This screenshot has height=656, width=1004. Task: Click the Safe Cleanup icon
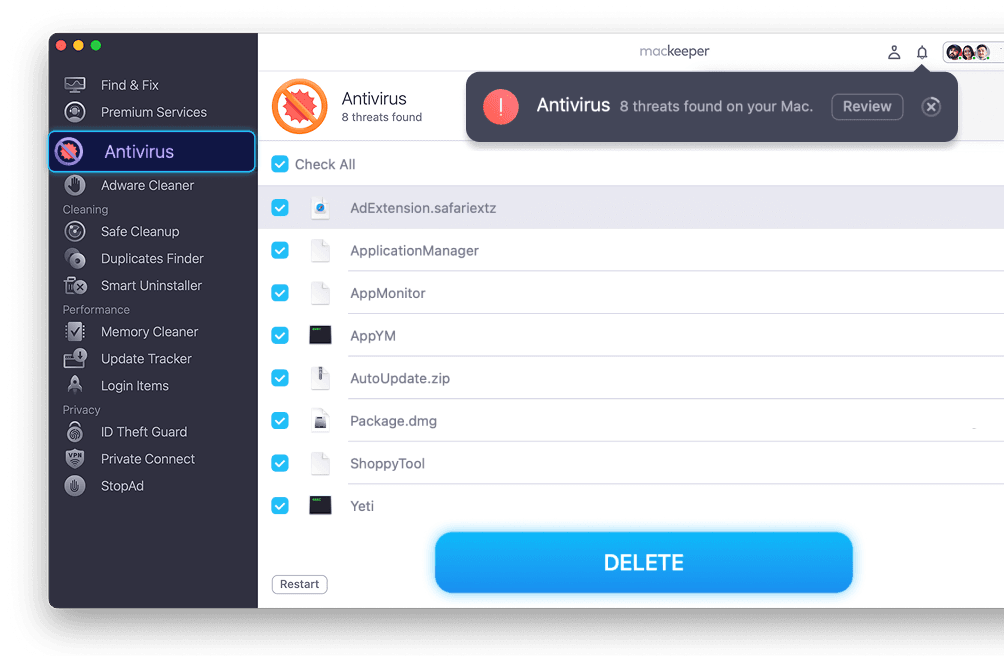[75, 231]
